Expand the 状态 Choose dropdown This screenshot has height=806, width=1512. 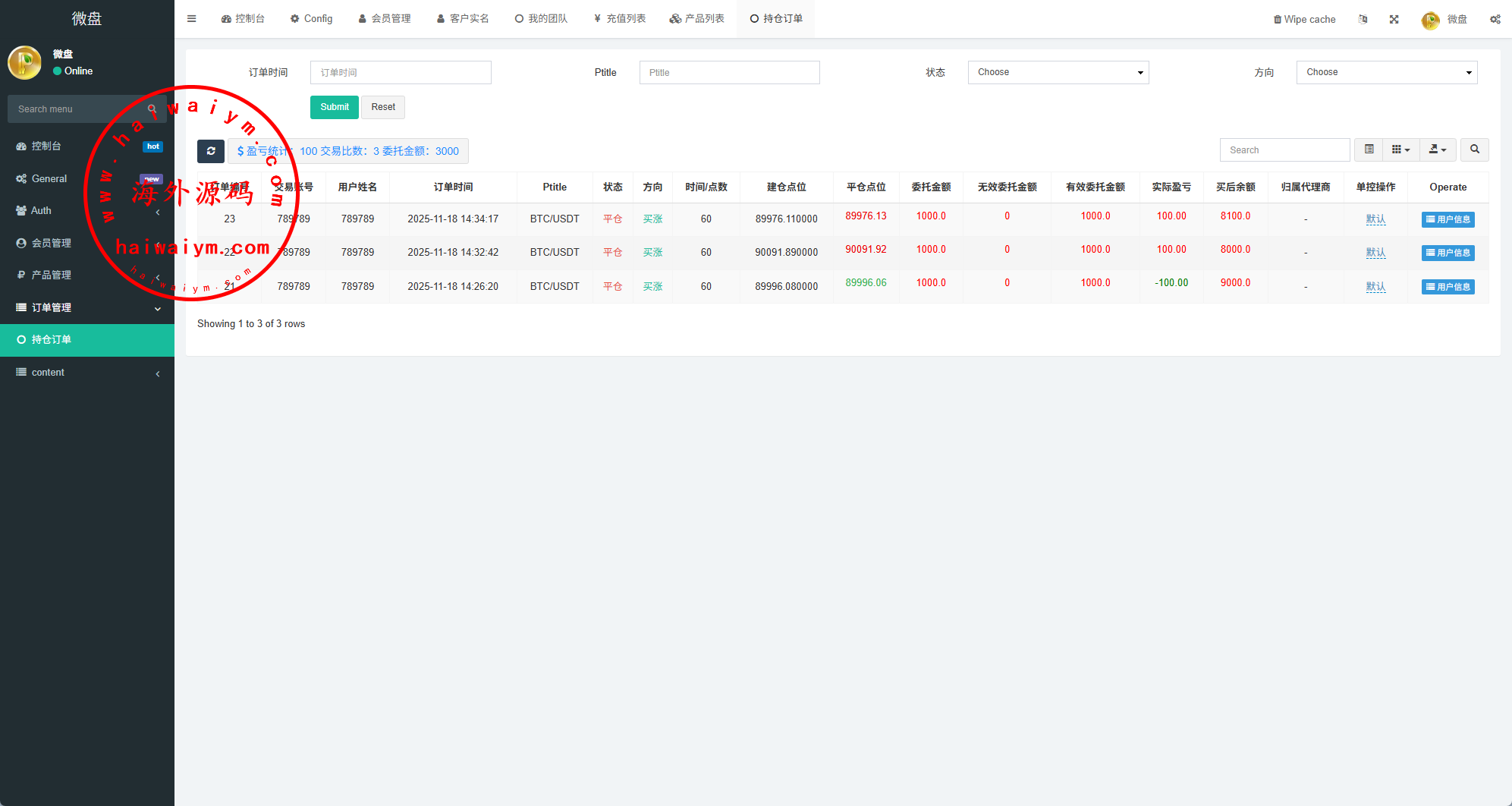point(1058,72)
